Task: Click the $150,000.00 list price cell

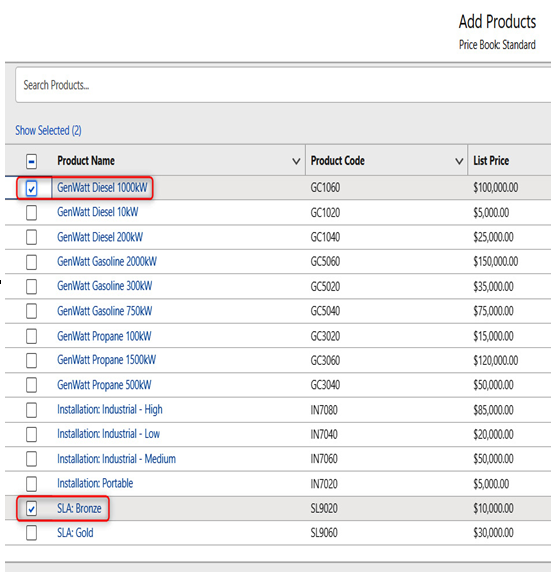Action: (x=496, y=262)
